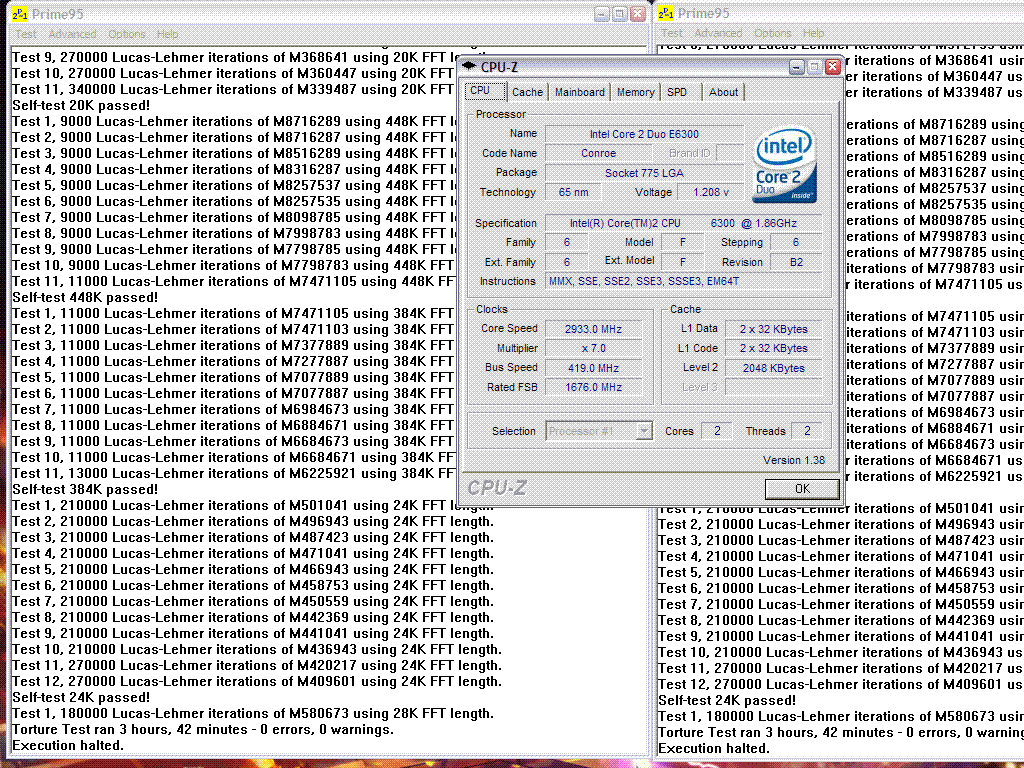Click "Self-test 448K passed!" in left Prime95 window
Screen dimensions: 1024x768
click(85, 297)
